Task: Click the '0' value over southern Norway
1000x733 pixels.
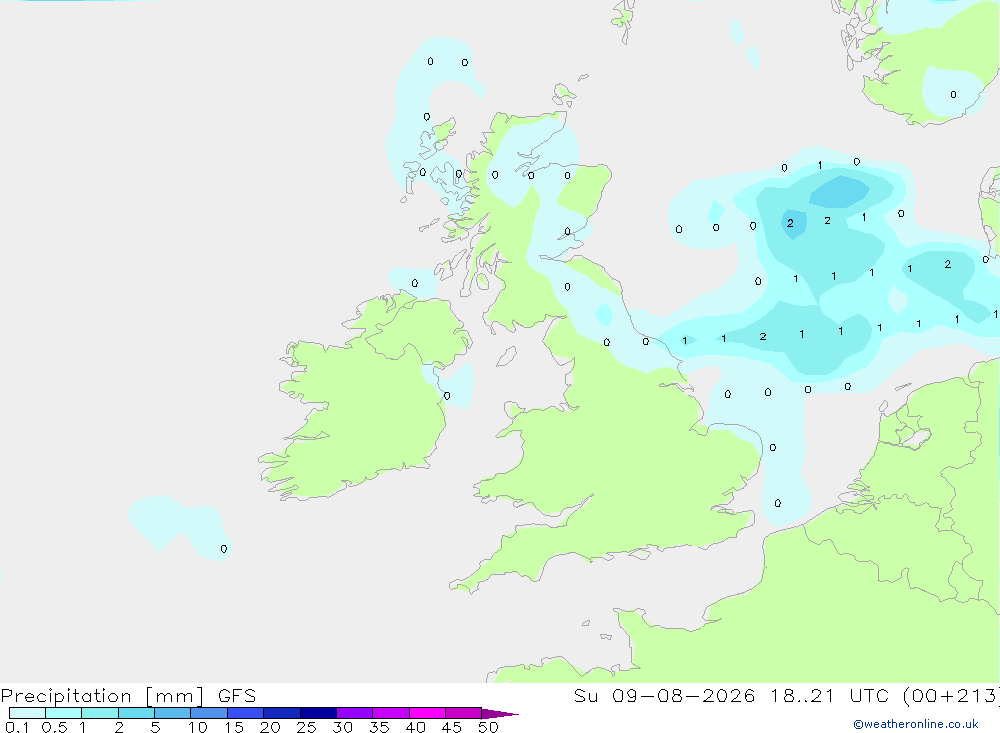Action: [x=953, y=94]
